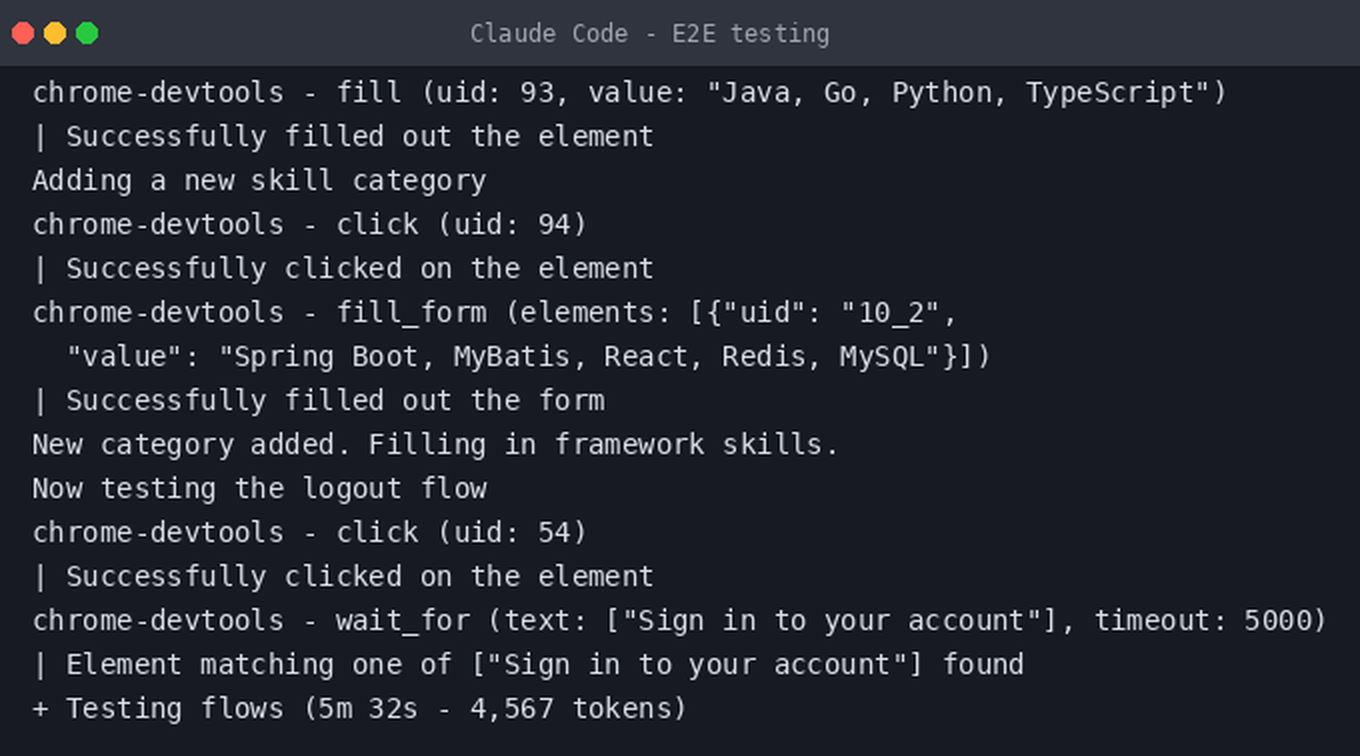Viewport: 1360px width, 756px height.
Task: Click the 'Java, Go, Python, TypeScript' value string
Action: tap(957, 93)
